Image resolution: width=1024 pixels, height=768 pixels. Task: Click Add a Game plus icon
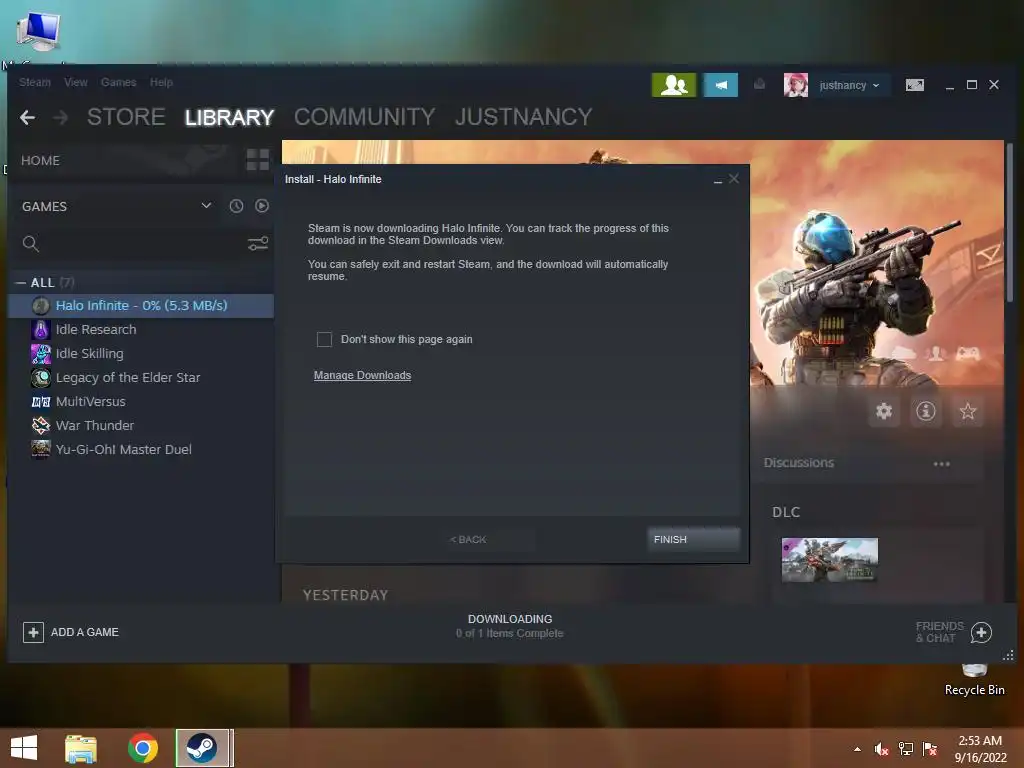(33, 632)
